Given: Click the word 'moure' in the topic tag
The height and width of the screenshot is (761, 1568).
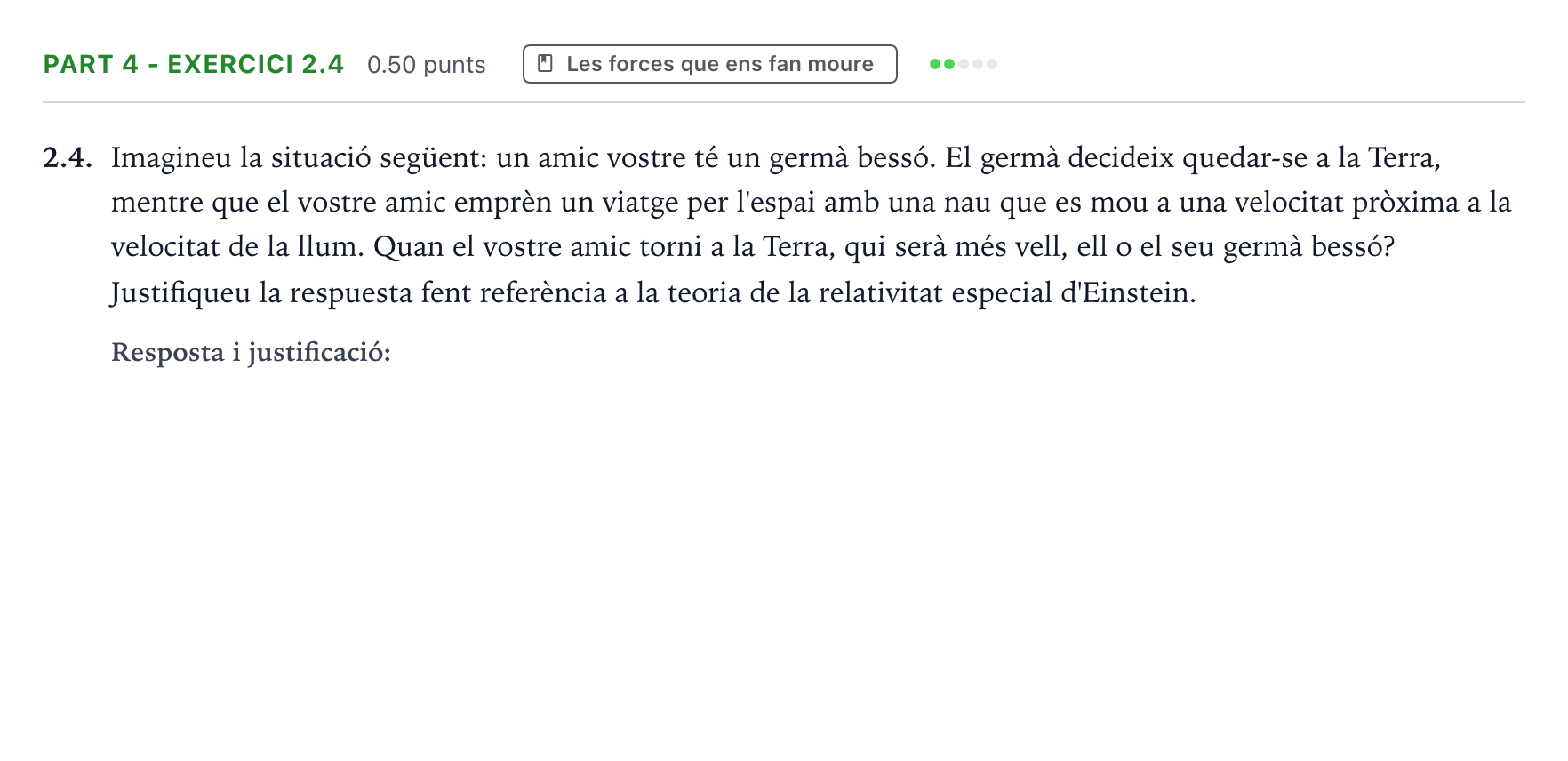Looking at the screenshot, I should point(840,64).
